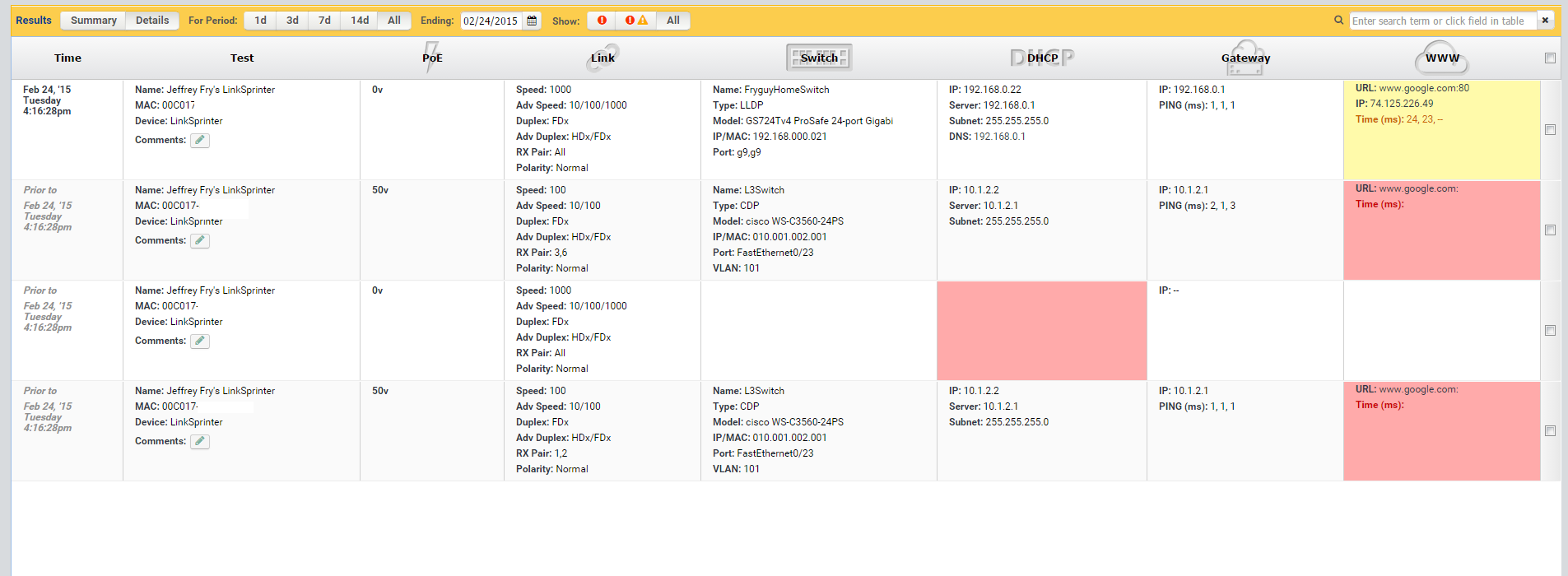Click the PoE lightning column header
This screenshot has width=1568, height=576.
(x=432, y=58)
